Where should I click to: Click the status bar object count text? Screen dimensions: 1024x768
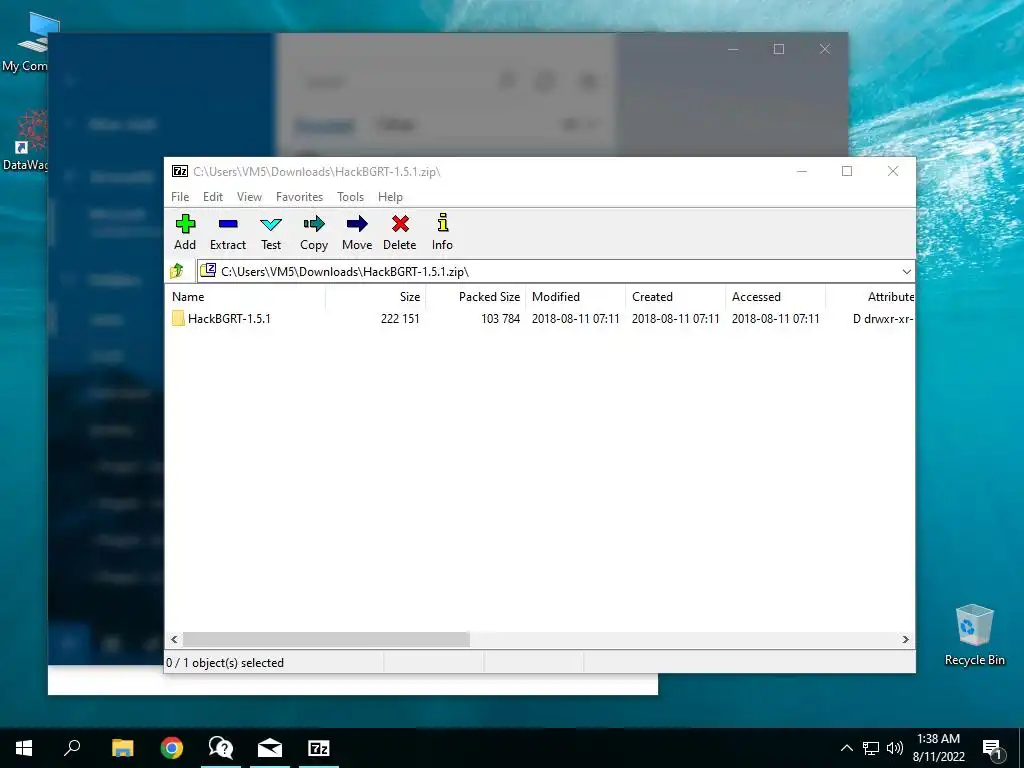pyautogui.click(x=225, y=663)
